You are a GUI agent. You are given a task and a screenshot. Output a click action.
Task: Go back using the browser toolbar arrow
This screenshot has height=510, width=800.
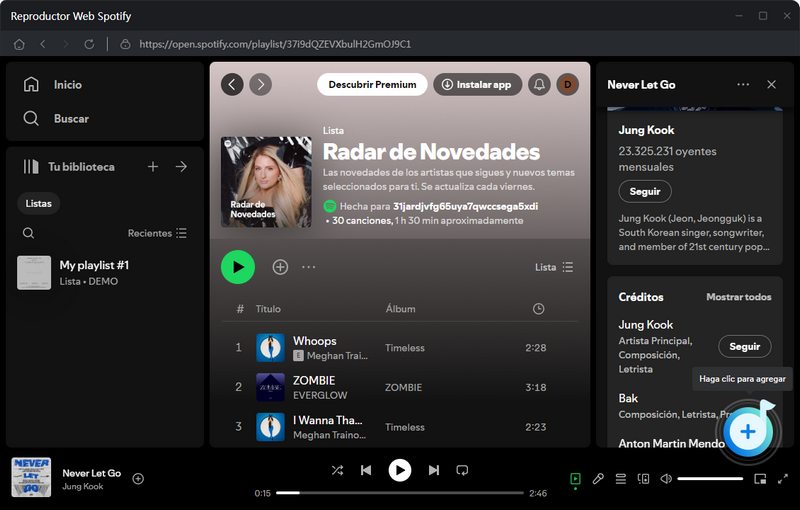pos(43,44)
